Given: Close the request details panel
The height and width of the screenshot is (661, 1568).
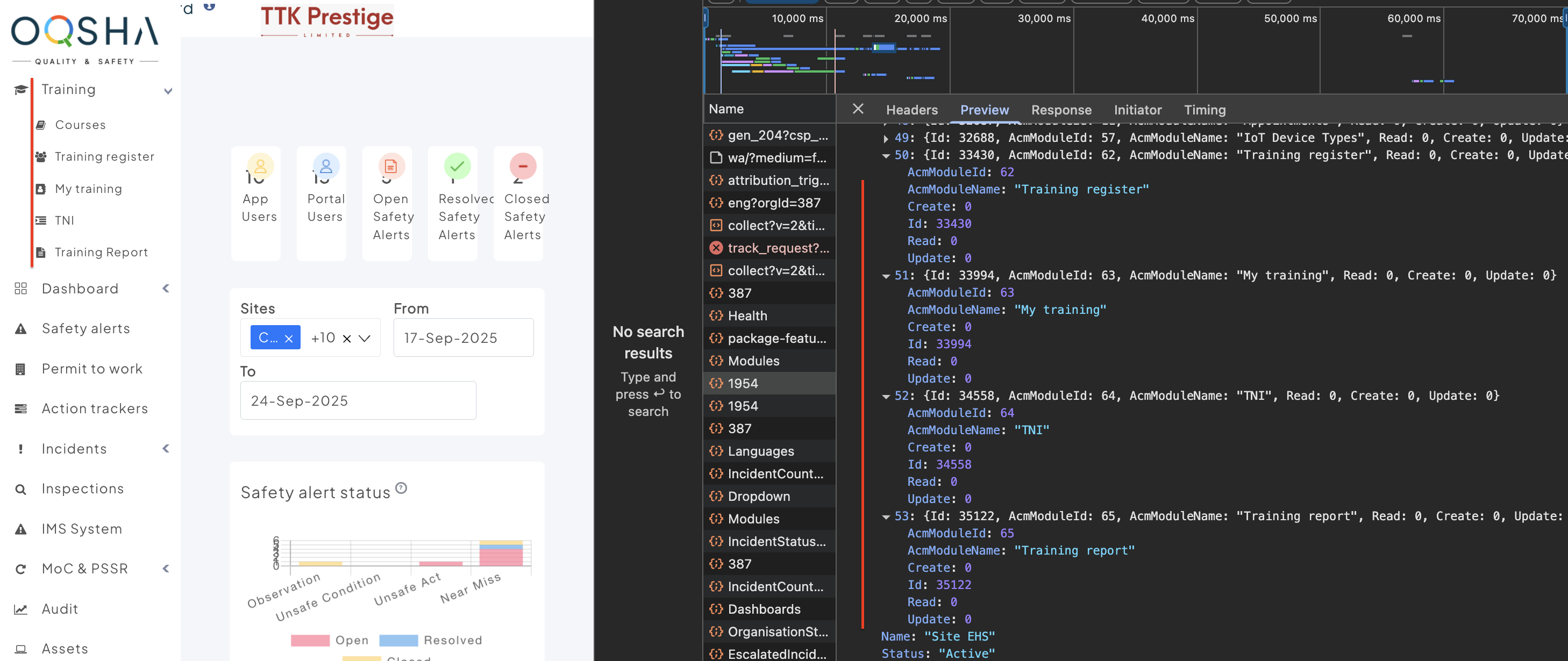Looking at the screenshot, I should pos(858,109).
